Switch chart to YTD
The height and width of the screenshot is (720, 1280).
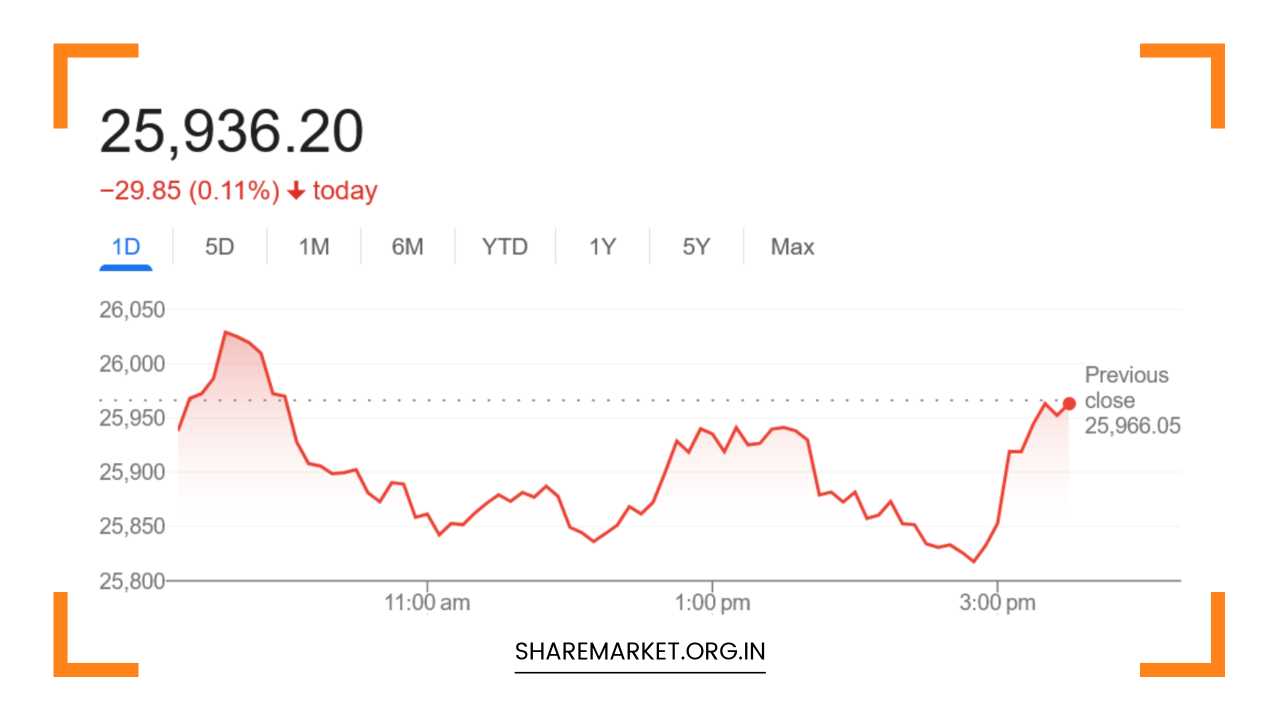pyautogui.click(x=504, y=247)
